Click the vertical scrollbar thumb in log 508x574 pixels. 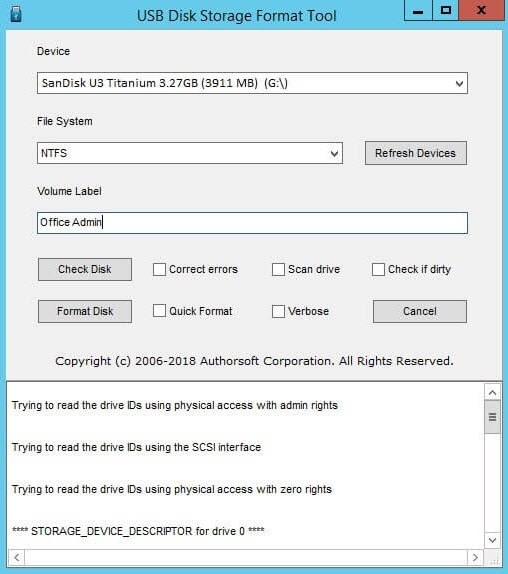click(x=492, y=417)
